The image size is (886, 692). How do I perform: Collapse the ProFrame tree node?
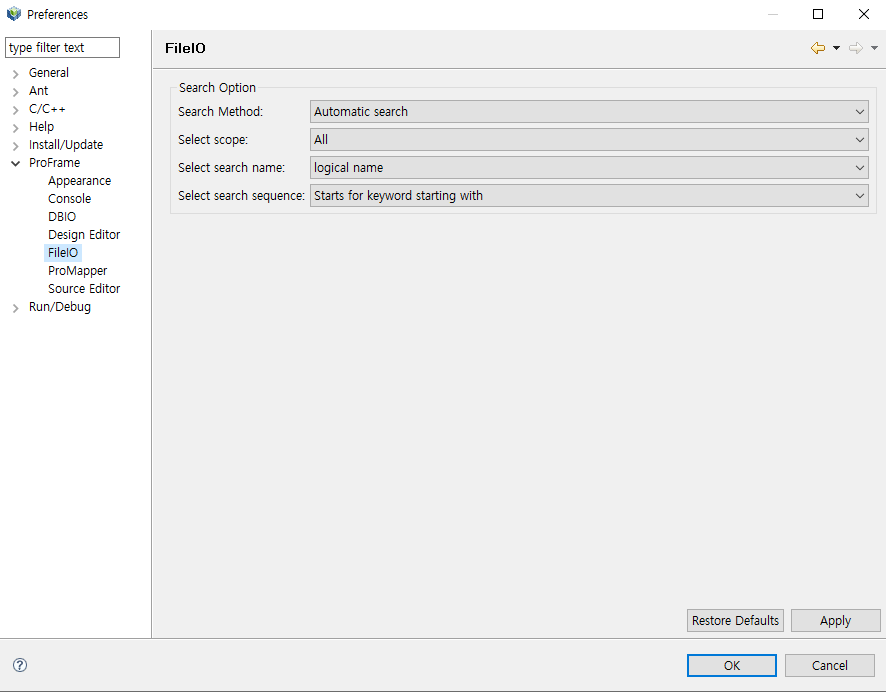15,163
